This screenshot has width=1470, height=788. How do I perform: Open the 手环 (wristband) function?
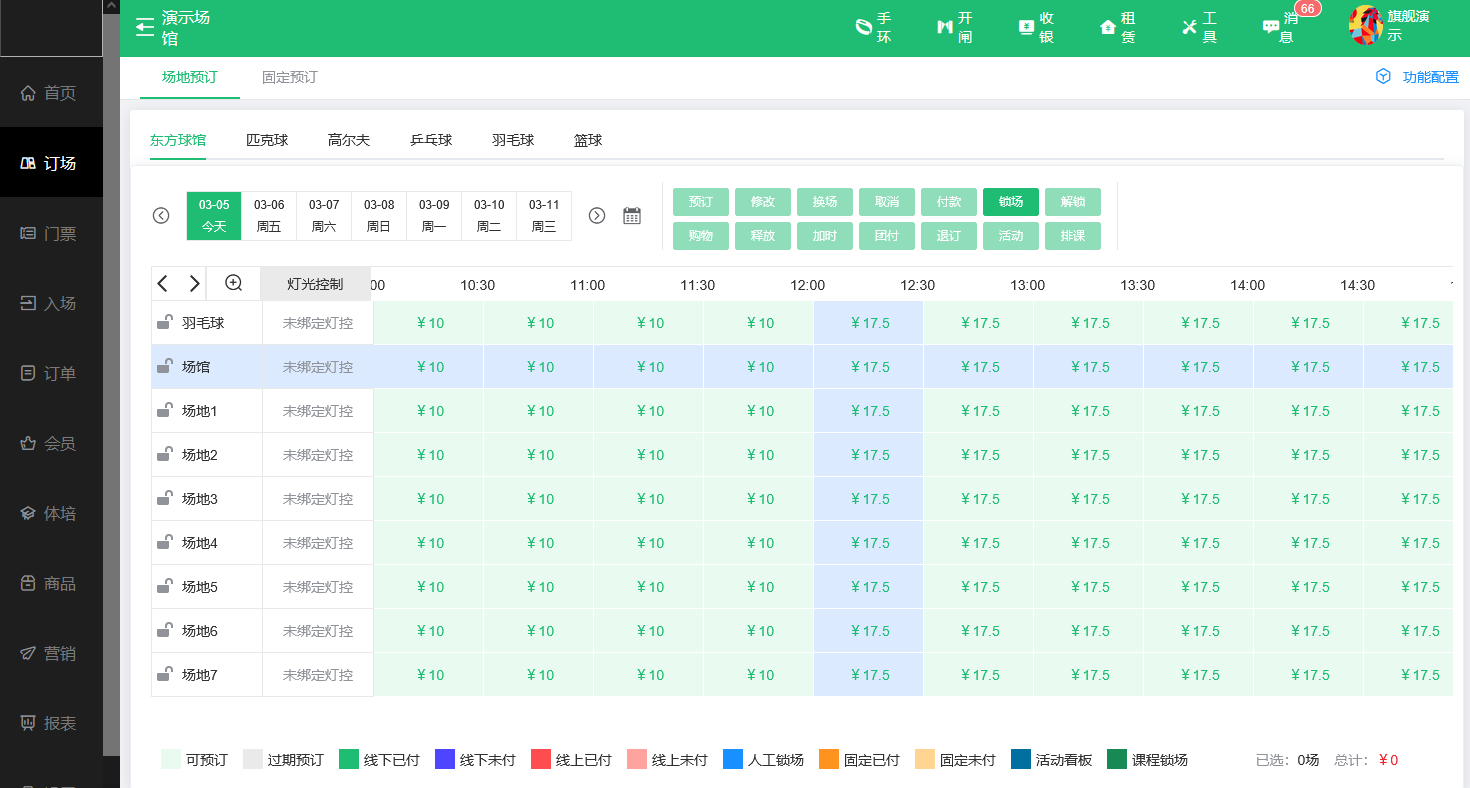(875, 28)
